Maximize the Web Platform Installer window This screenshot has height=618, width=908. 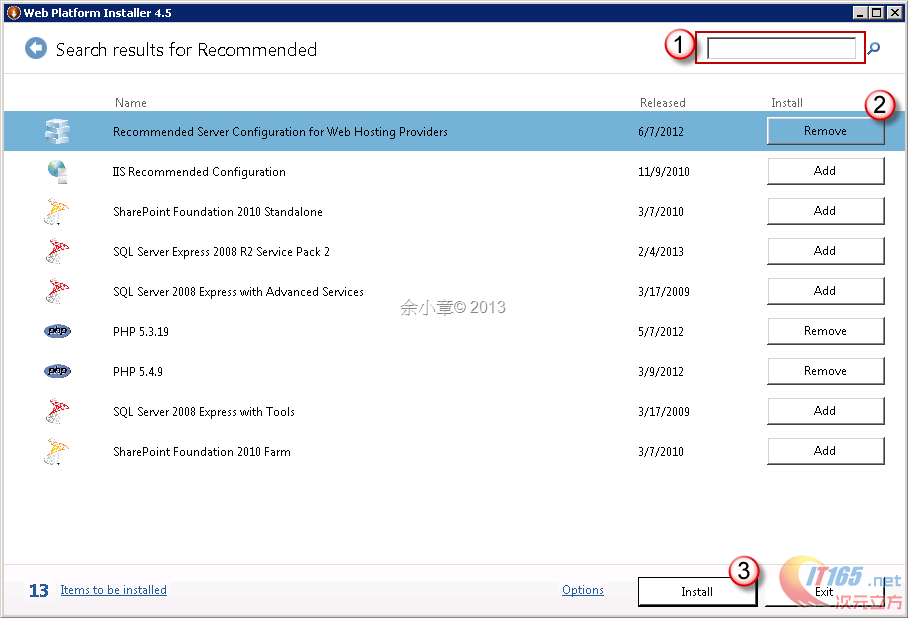(x=877, y=12)
